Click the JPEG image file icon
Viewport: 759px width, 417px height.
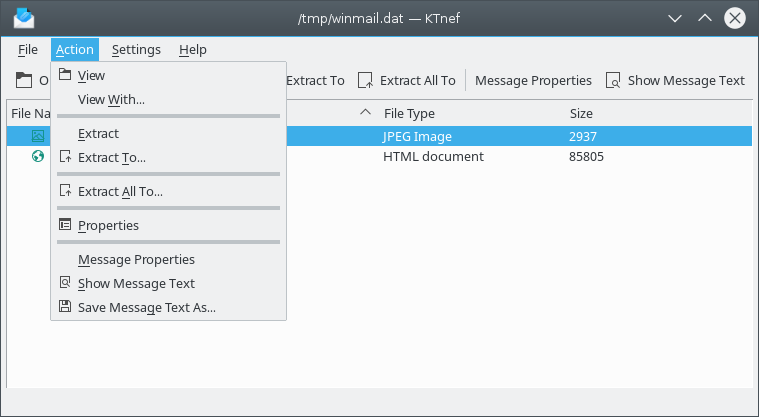(38, 136)
